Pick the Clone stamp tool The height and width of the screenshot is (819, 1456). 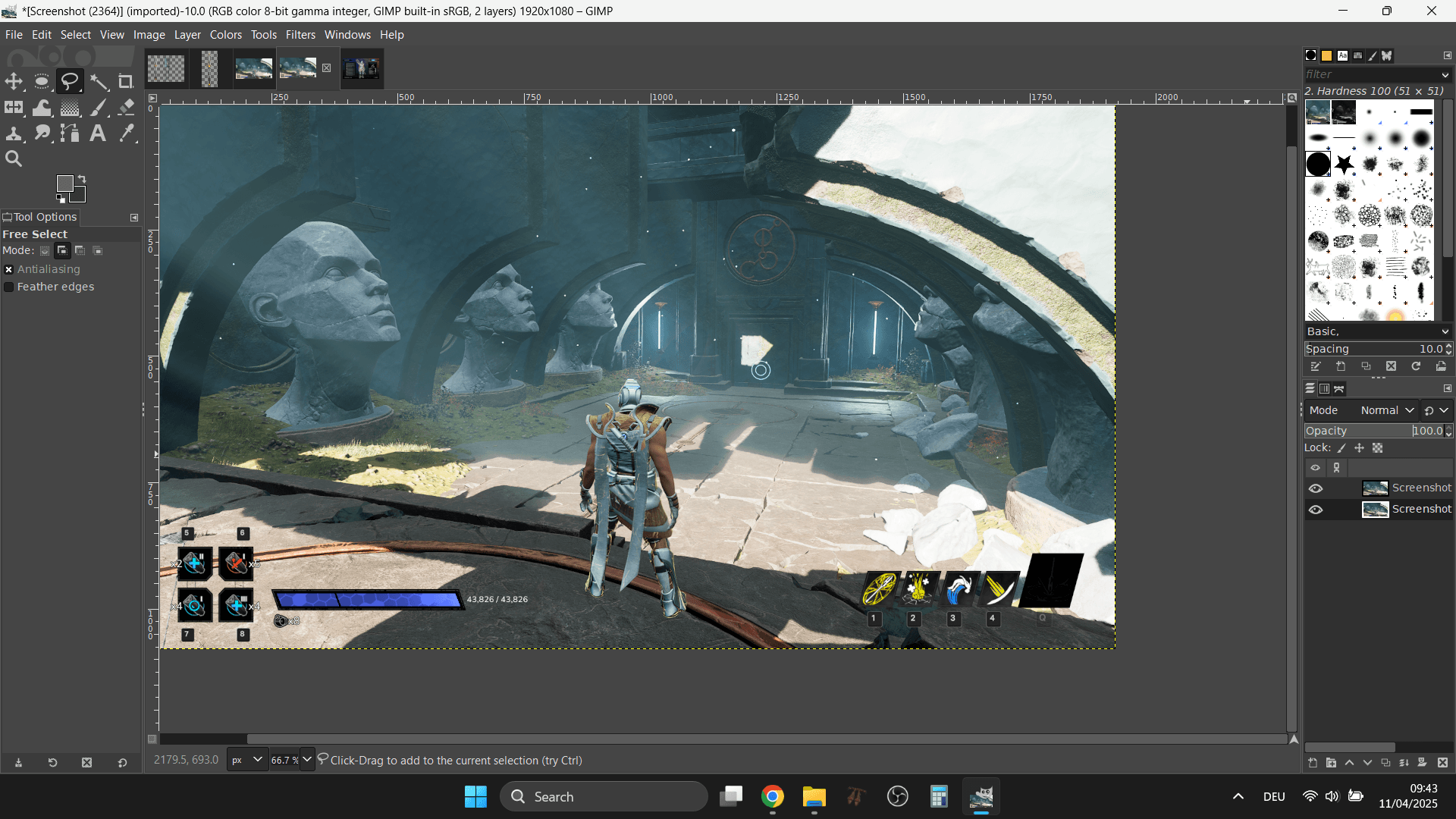click(14, 133)
